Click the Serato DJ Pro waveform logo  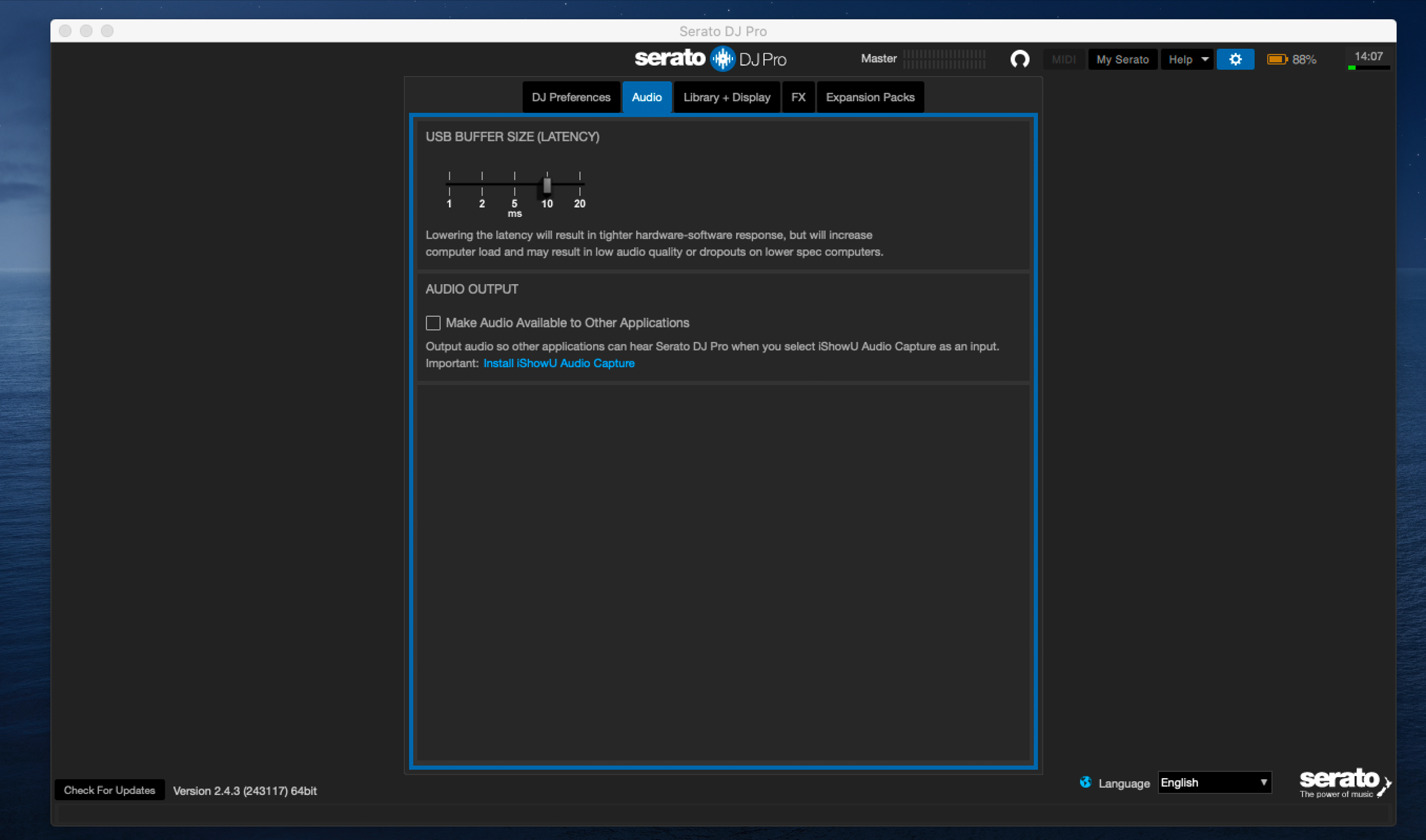[x=722, y=58]
